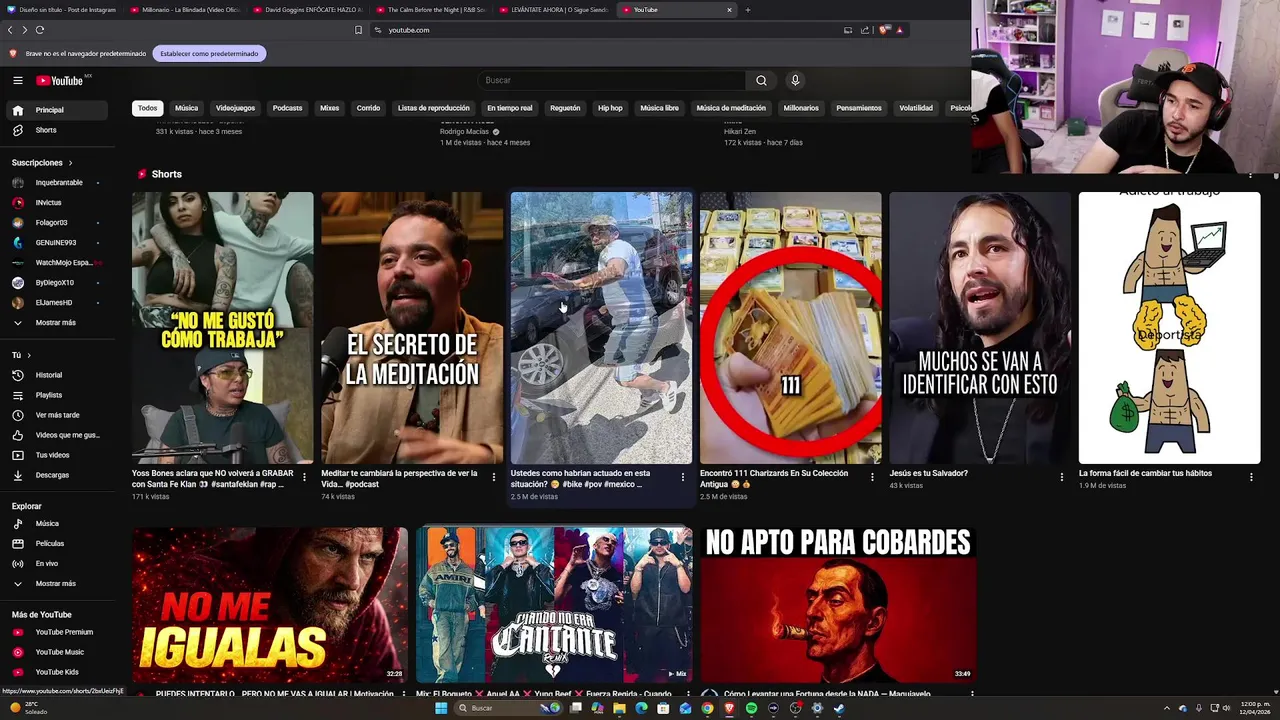This screenshot has height=720, width=1280.
Task: Go to Principal home page
Action: (56, 110)
